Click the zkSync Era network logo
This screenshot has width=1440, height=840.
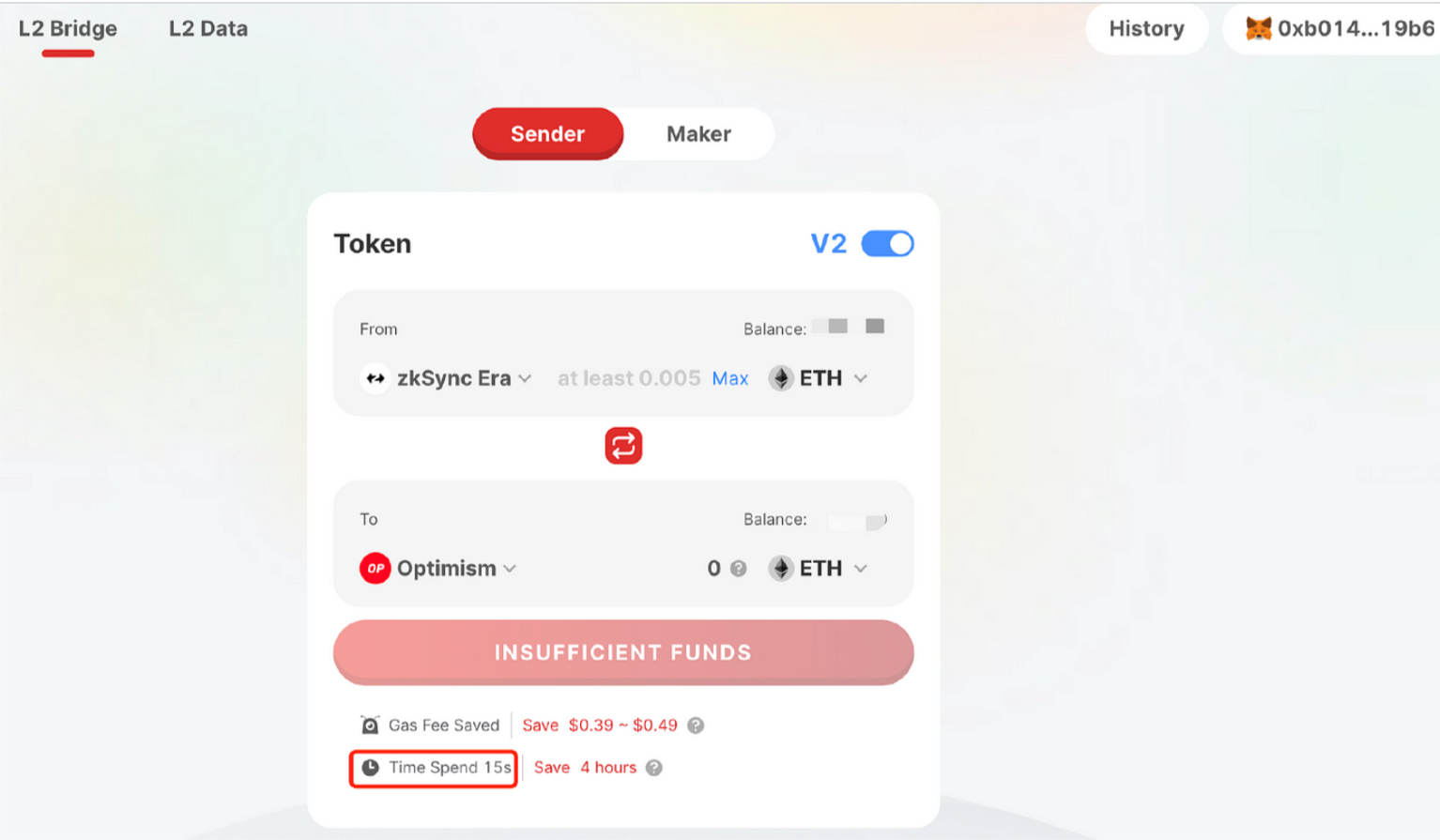[375, 378]
